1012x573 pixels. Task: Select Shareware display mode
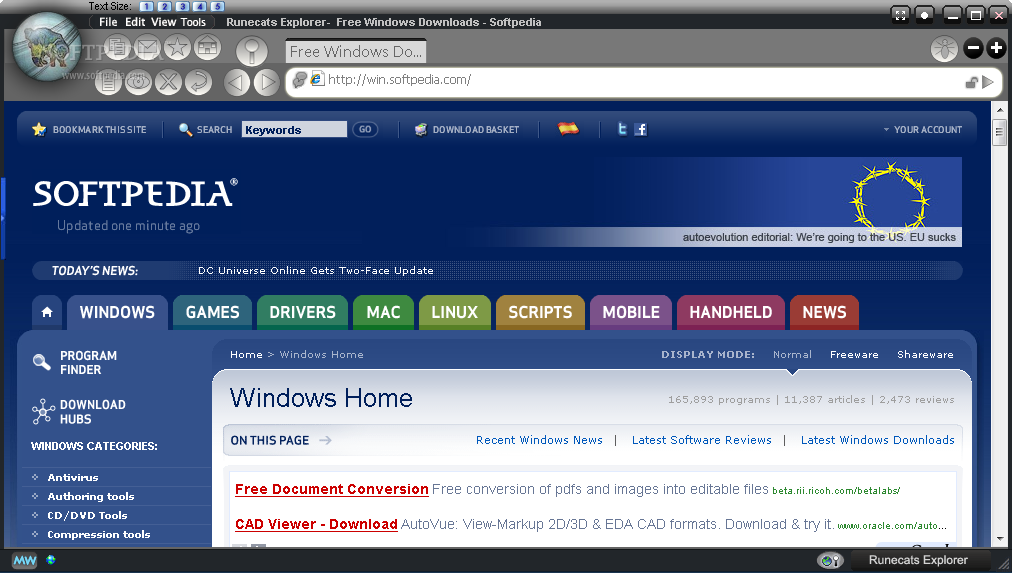[x=925, y=354]
